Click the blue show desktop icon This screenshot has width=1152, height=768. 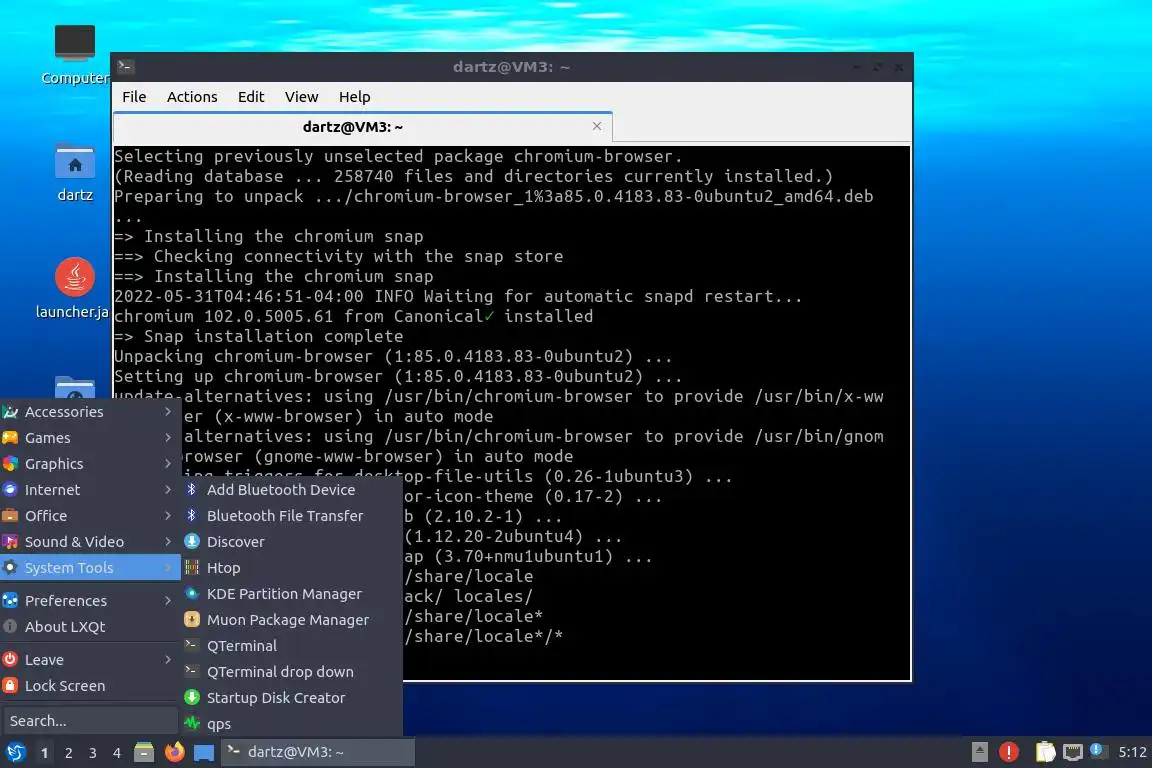[x=204, y=753]
